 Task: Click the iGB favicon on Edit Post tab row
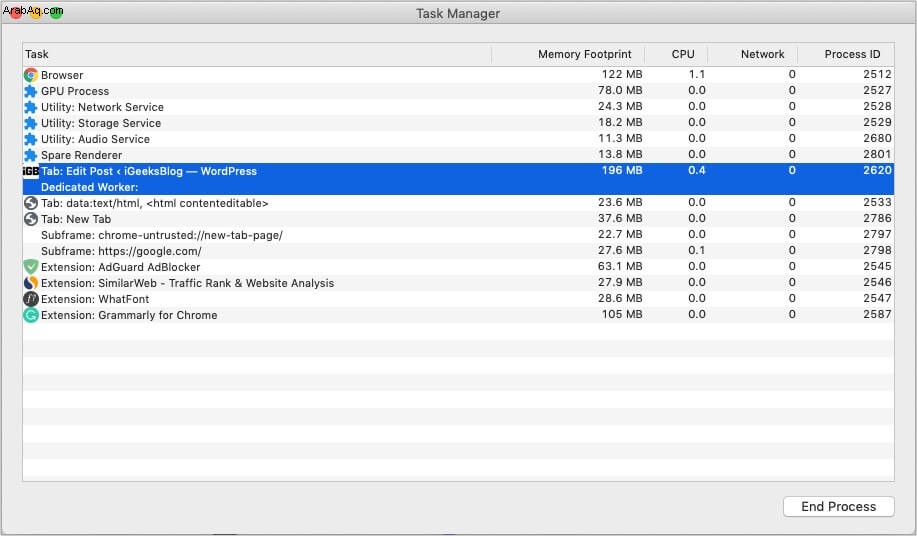pos(31,171)
